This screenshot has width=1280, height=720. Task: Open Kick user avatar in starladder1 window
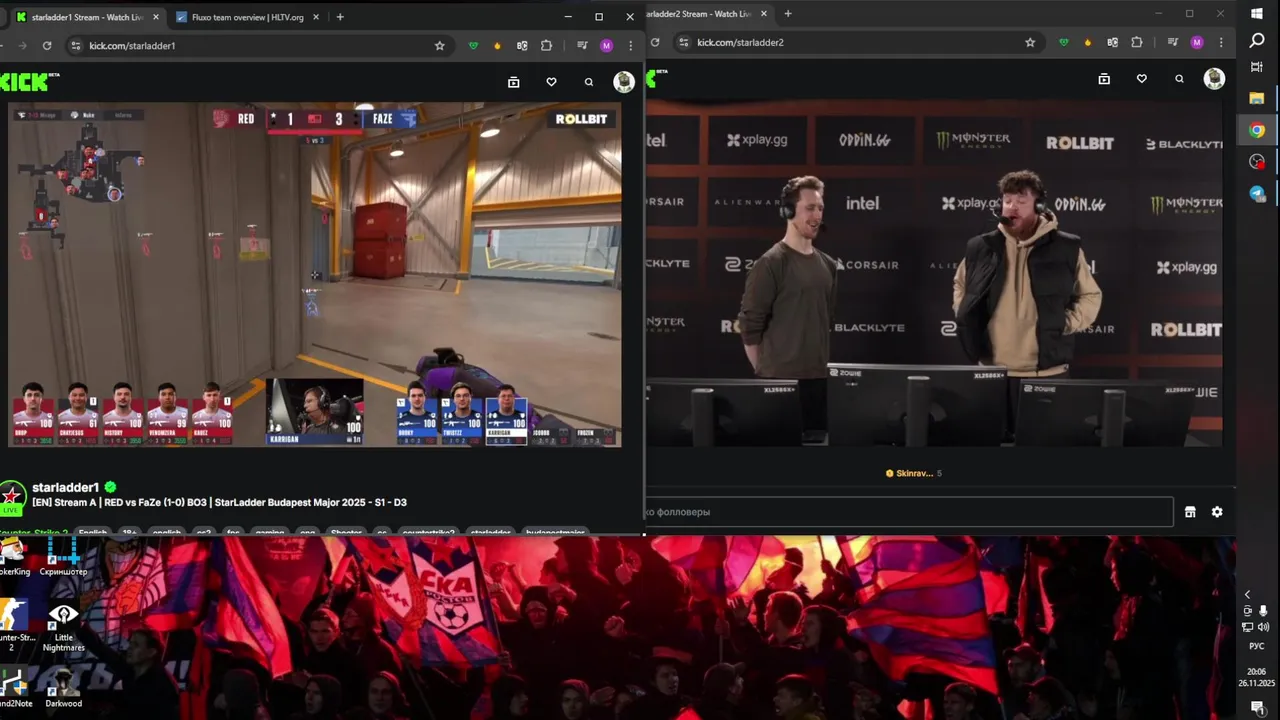pyautogui.click(x=624, y=82)
